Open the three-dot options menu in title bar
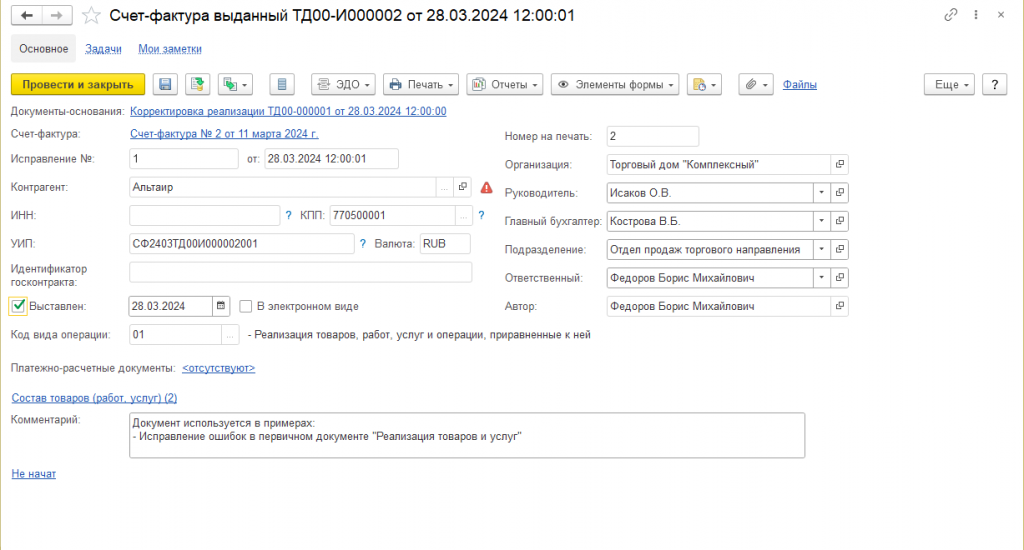1024x550 pixels. point(976,14)
